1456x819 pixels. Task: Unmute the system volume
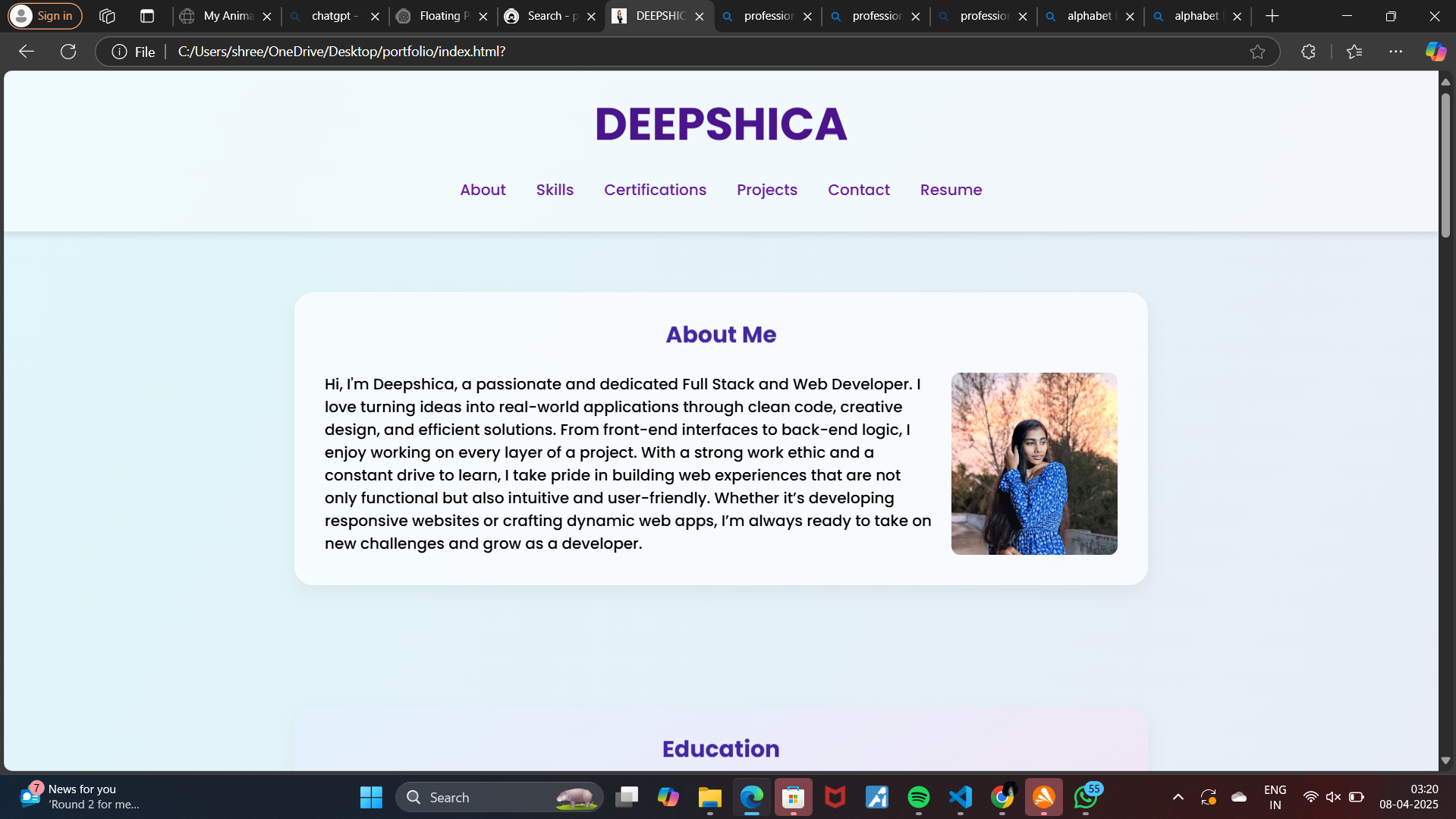click(1333, 797)
